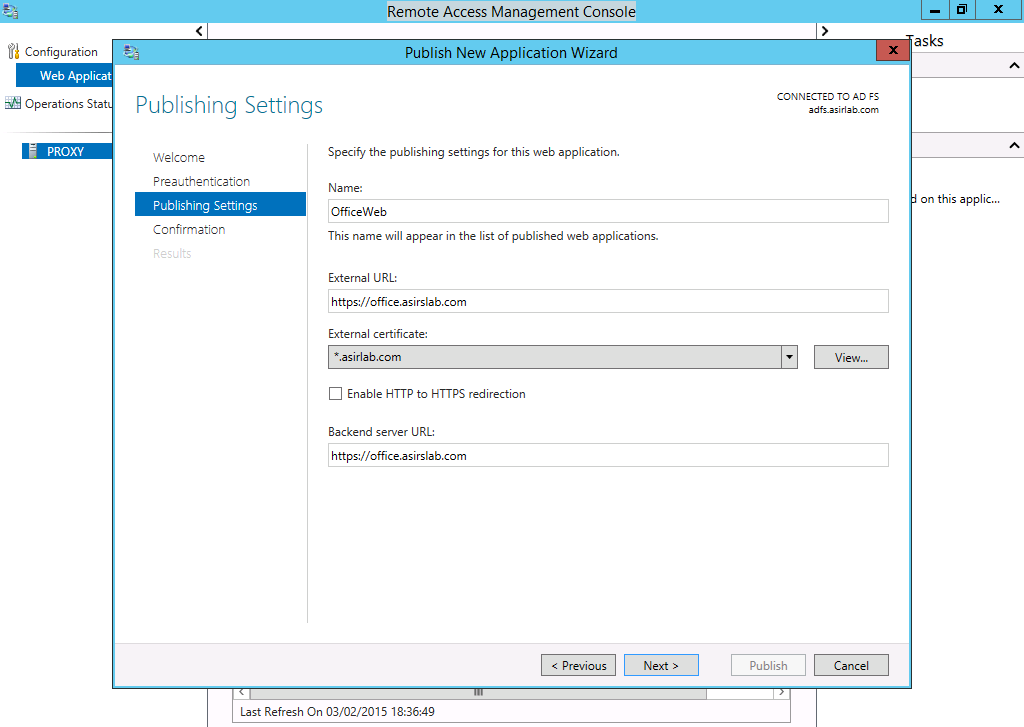The height and width of the screenshot is (727, 1024).
Task: Click the Name field containing OfficeWeb
Action: [608, 211]
